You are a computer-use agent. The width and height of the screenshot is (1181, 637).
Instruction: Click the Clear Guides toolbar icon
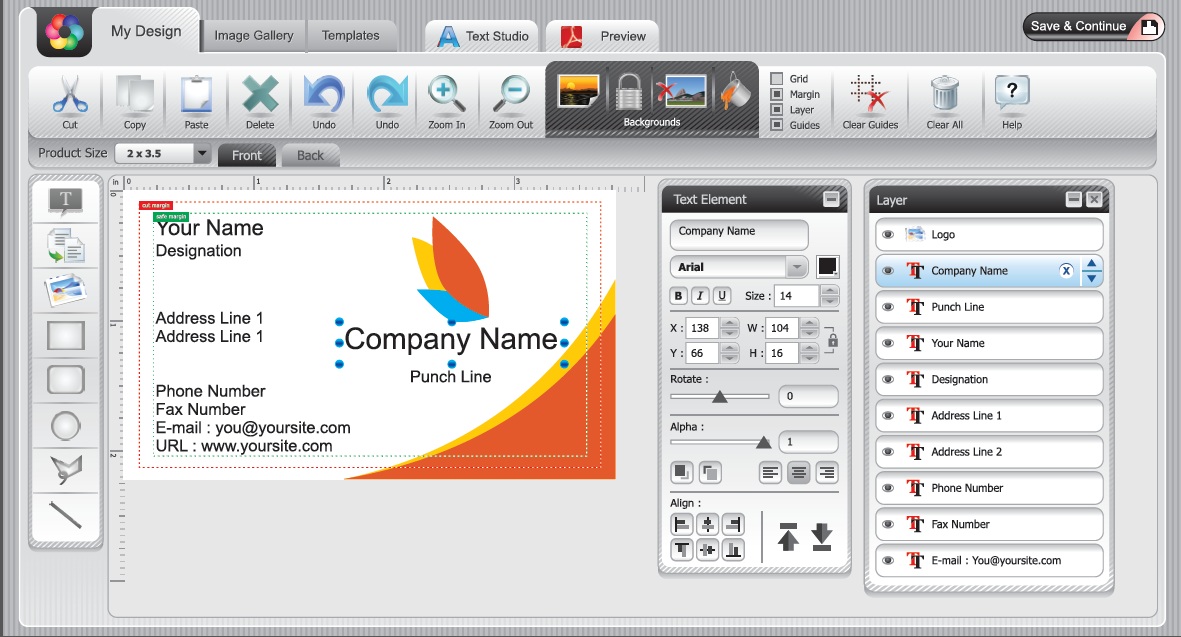pyautogui.click(x=869, y=98)
